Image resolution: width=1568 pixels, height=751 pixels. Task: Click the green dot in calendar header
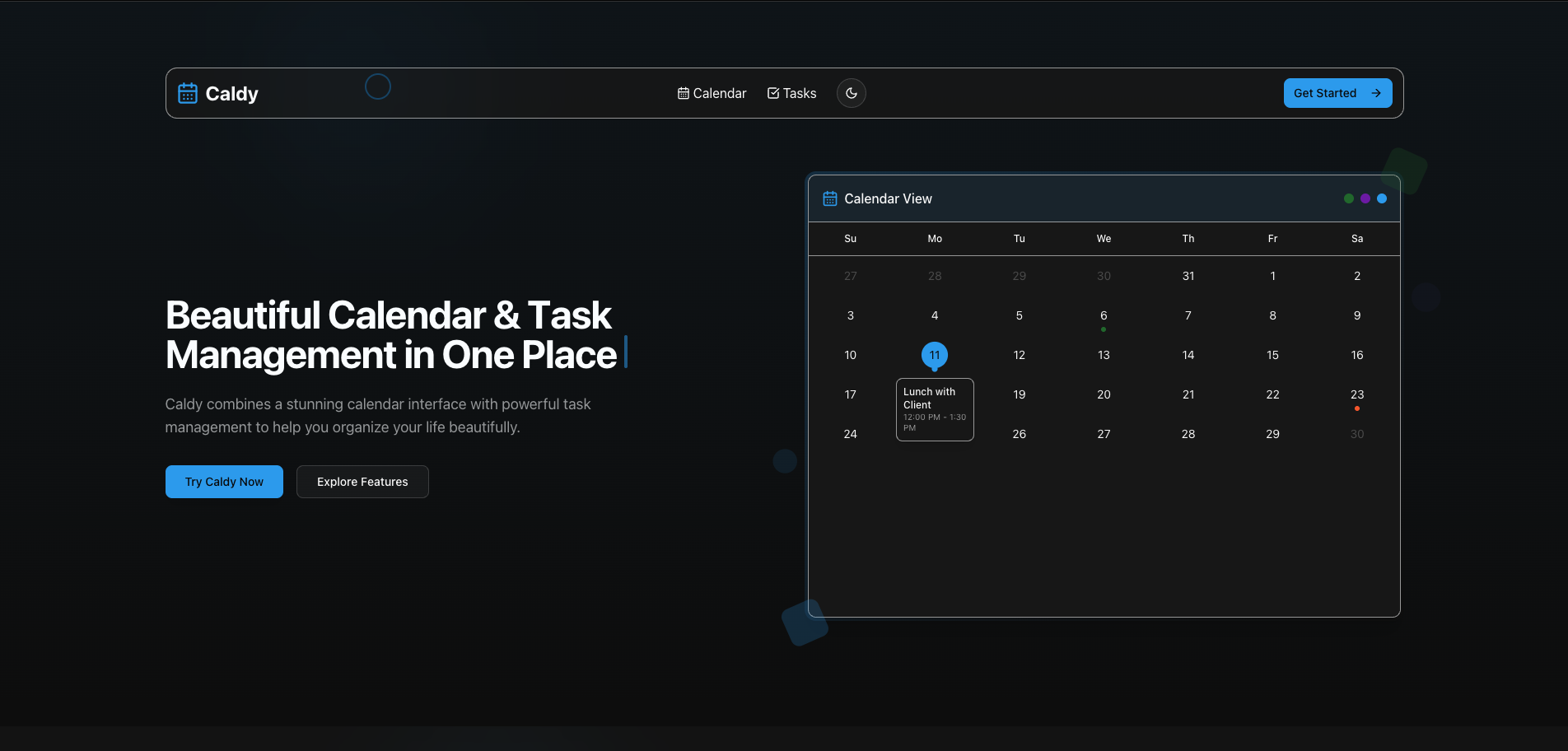(x=1348, y=198)
